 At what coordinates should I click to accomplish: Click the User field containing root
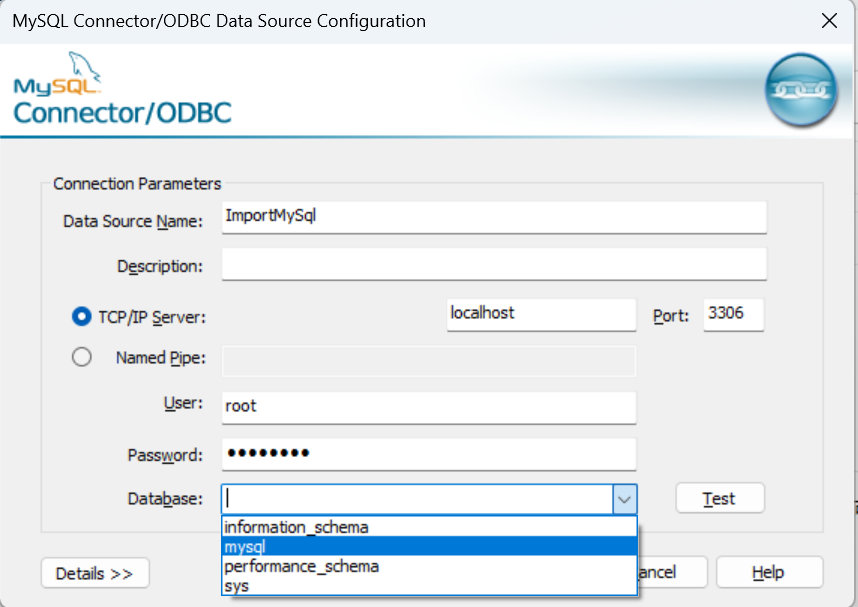[429, 407]
